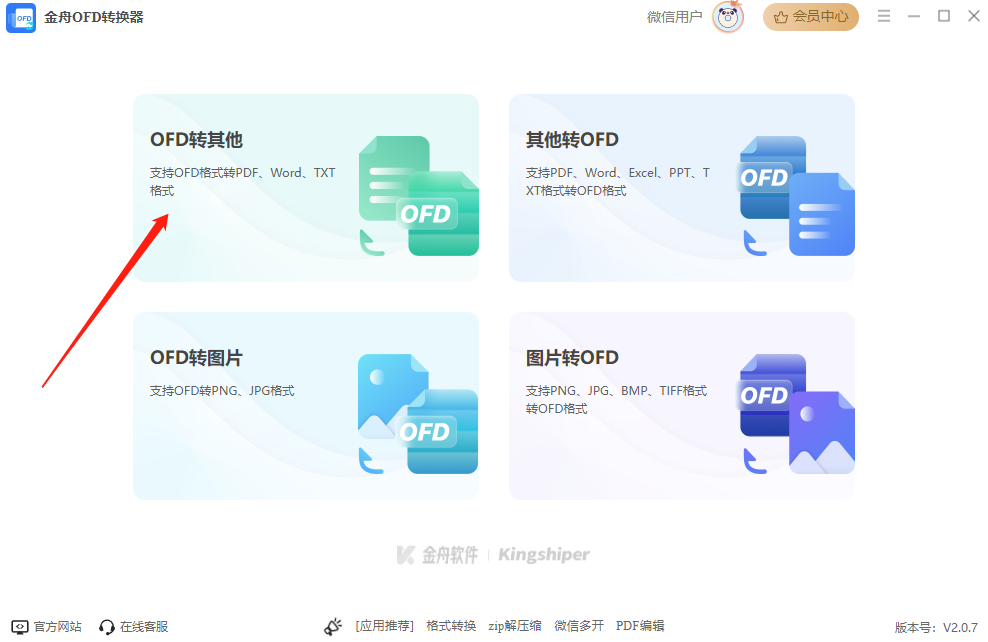Open the 格式转换 recommended app link
Image resolution: width=988 pixels, height=642 pixels.
pyautogui.click(x=451, y=626)
